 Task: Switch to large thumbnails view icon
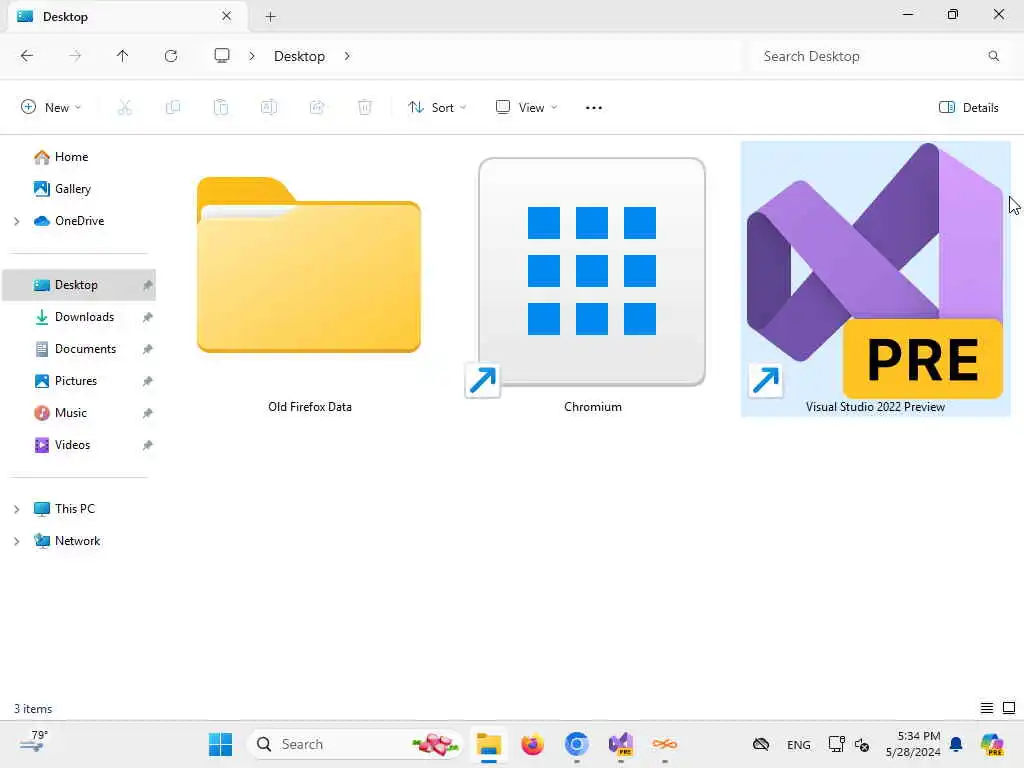tap(1009, 708)
